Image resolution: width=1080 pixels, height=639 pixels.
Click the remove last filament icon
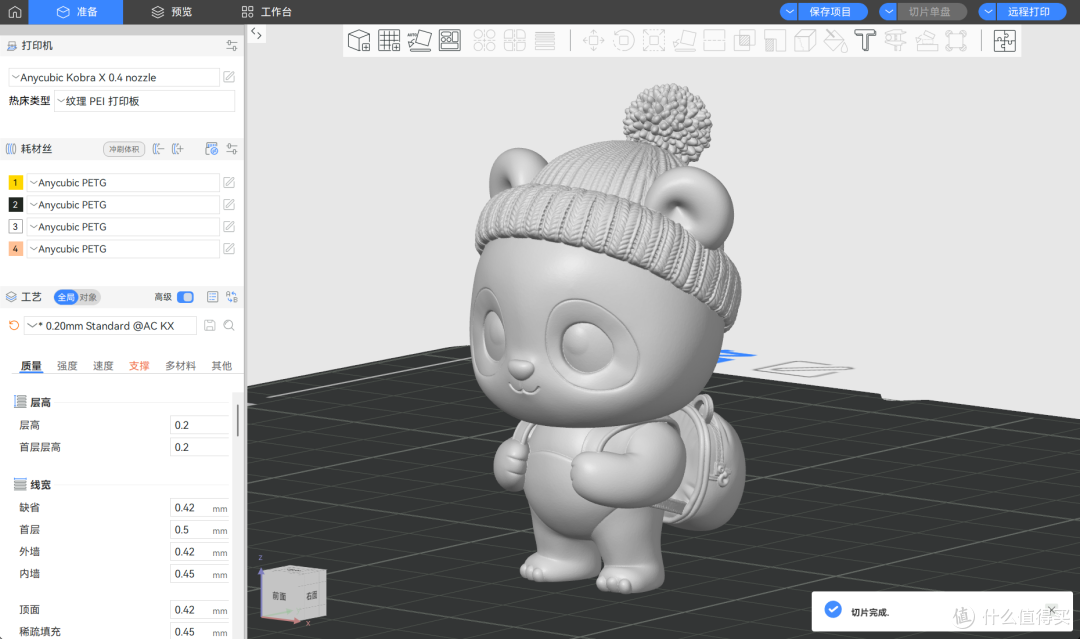[158, 149]
